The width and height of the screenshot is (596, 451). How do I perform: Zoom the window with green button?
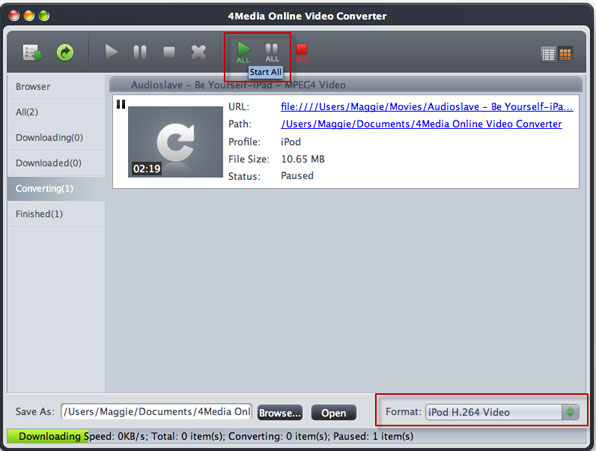tap(44, 16)
